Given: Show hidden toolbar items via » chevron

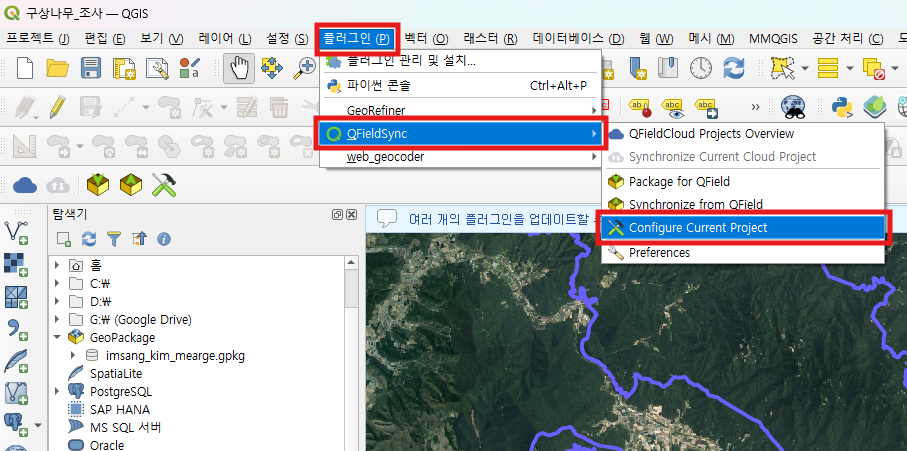Looking at the screenshot, I should pos(755,106).
